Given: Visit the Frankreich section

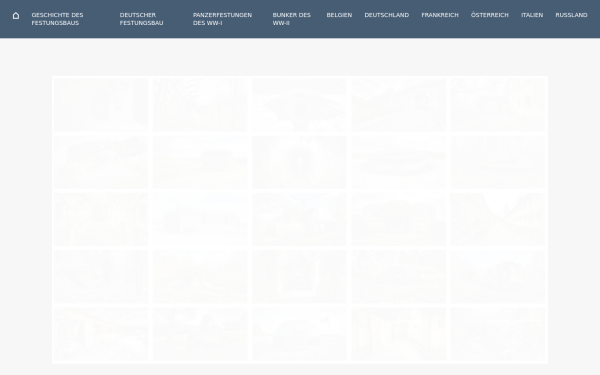Looking at the screenshot, I should pos(440,15).
